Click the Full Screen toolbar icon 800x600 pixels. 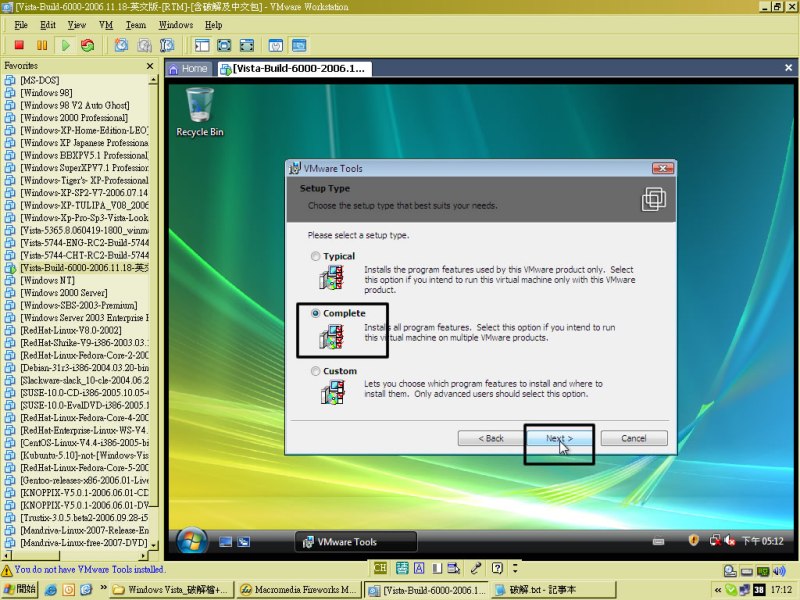coord(224,45)
